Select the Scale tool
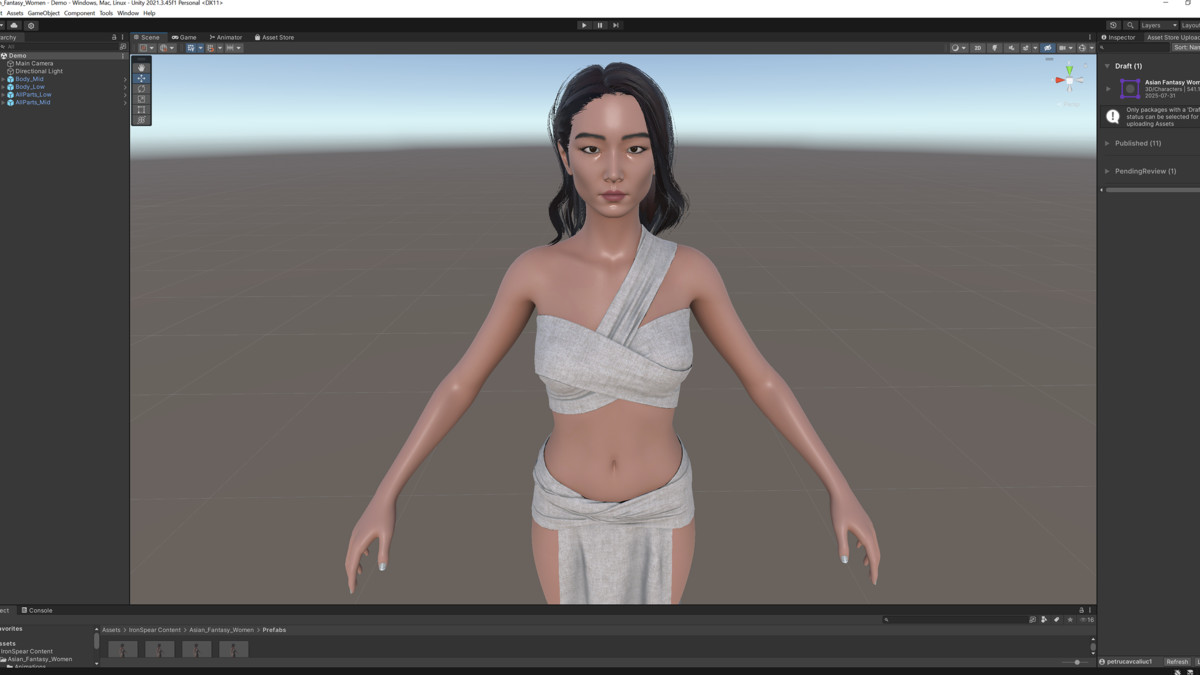The width and height of the screenshot is (1200, 675). coord(141,99)
